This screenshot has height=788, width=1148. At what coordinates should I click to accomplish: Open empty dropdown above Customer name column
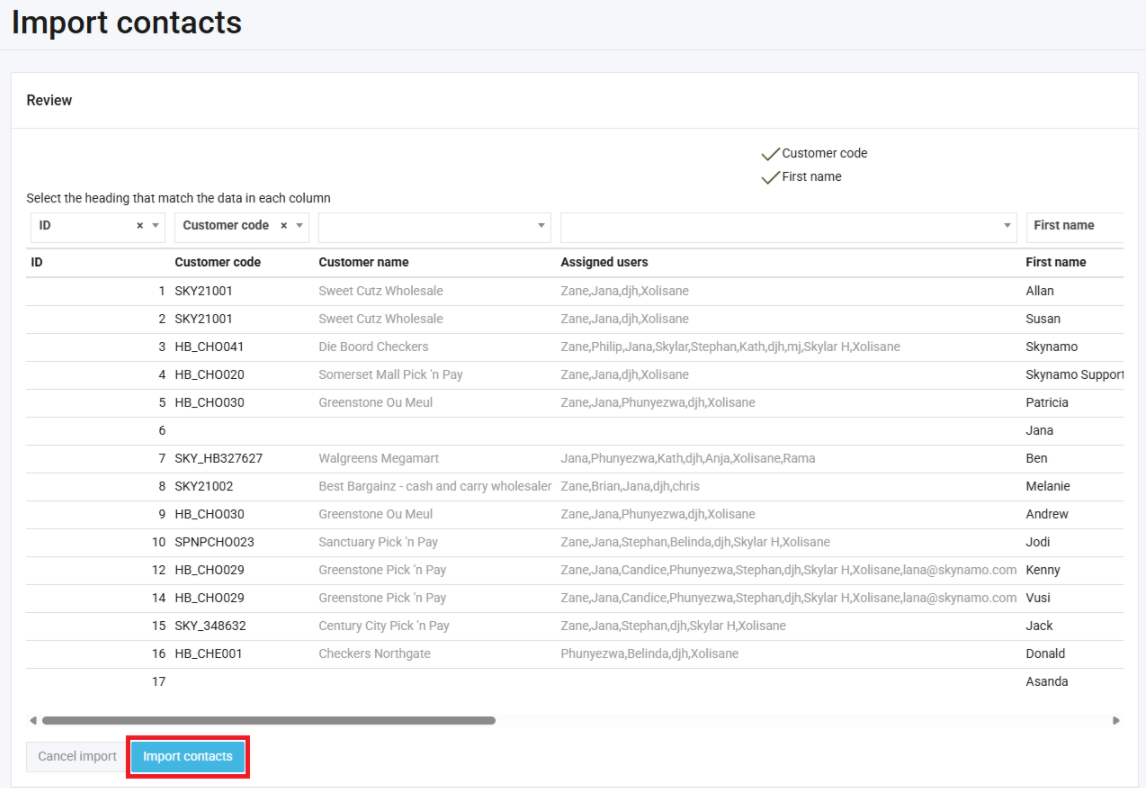pos(434,226)
